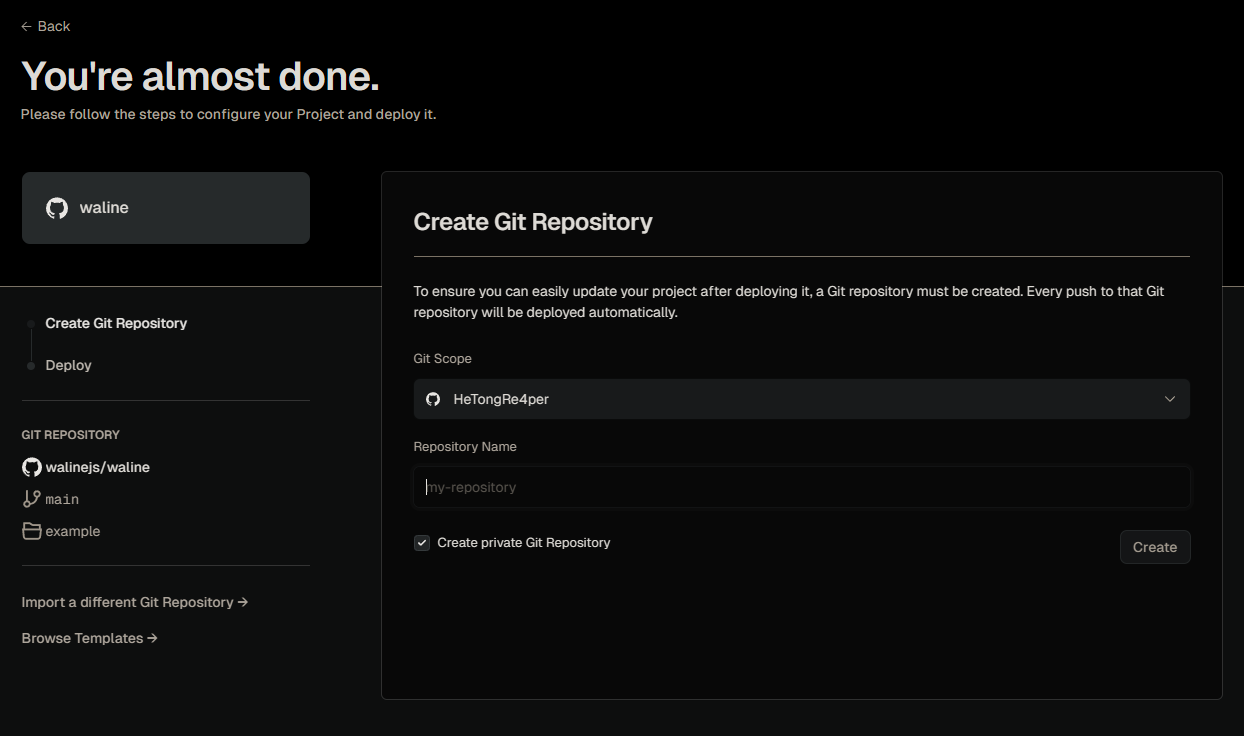The width and height of the screenshot is (1244, 736).
Task: Click the branch icon next to main
Action: click(x=32, y=499)
